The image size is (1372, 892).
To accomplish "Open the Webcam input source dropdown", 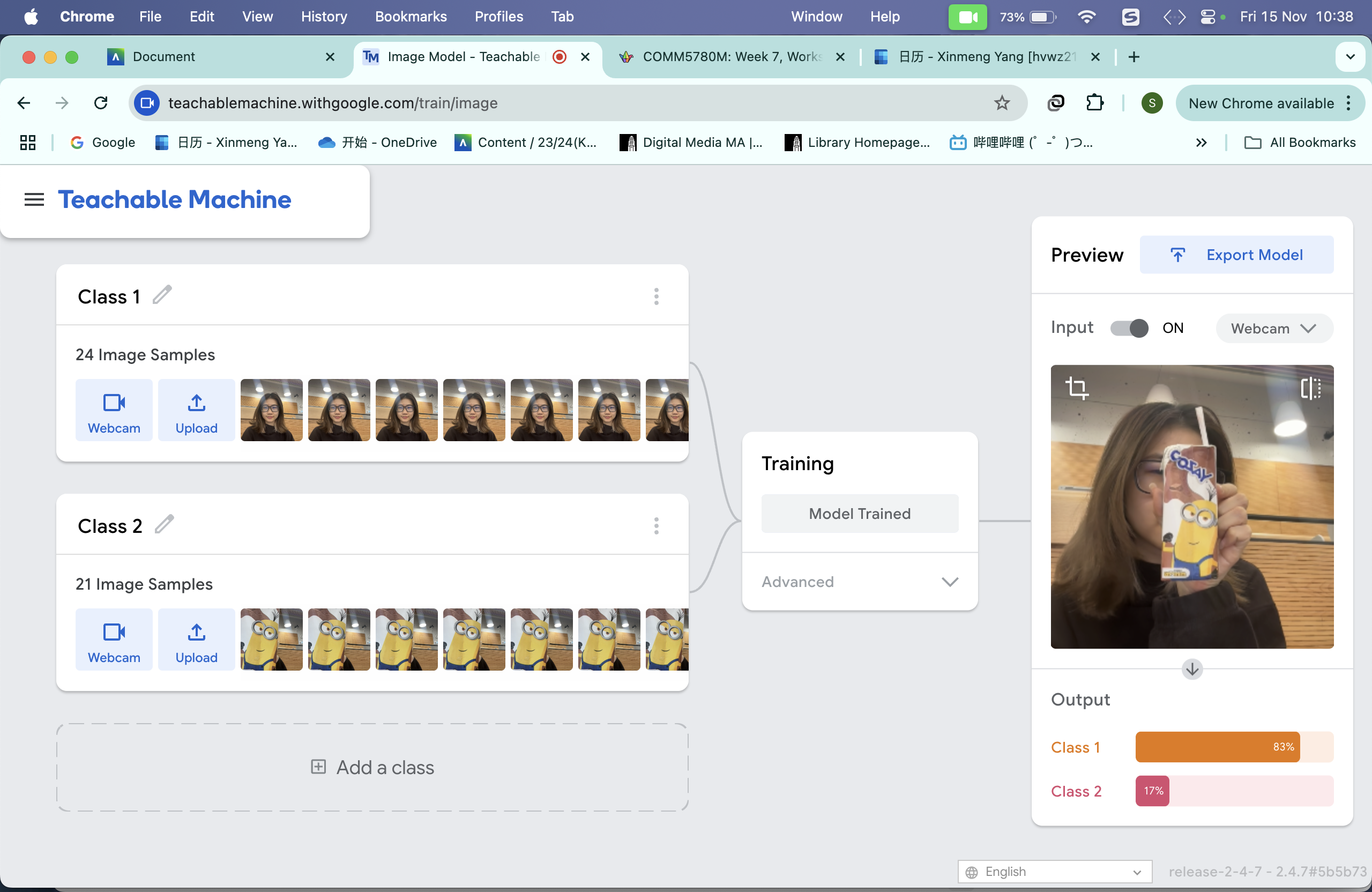I will (1273, 329).
